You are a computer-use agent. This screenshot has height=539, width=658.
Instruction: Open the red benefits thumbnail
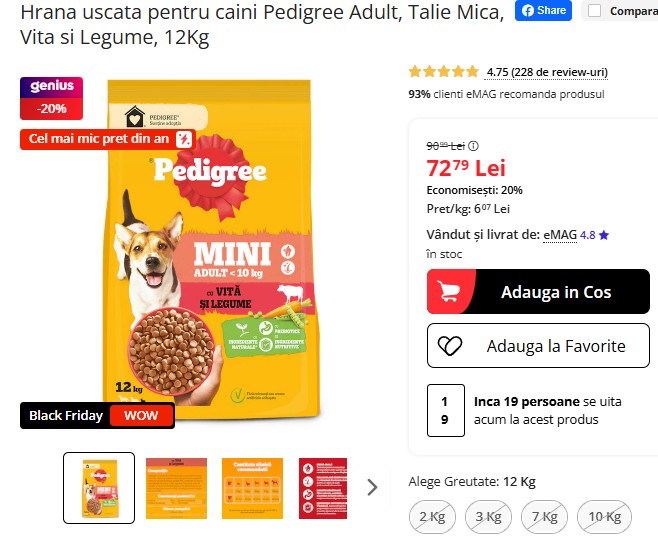[323, 488]
